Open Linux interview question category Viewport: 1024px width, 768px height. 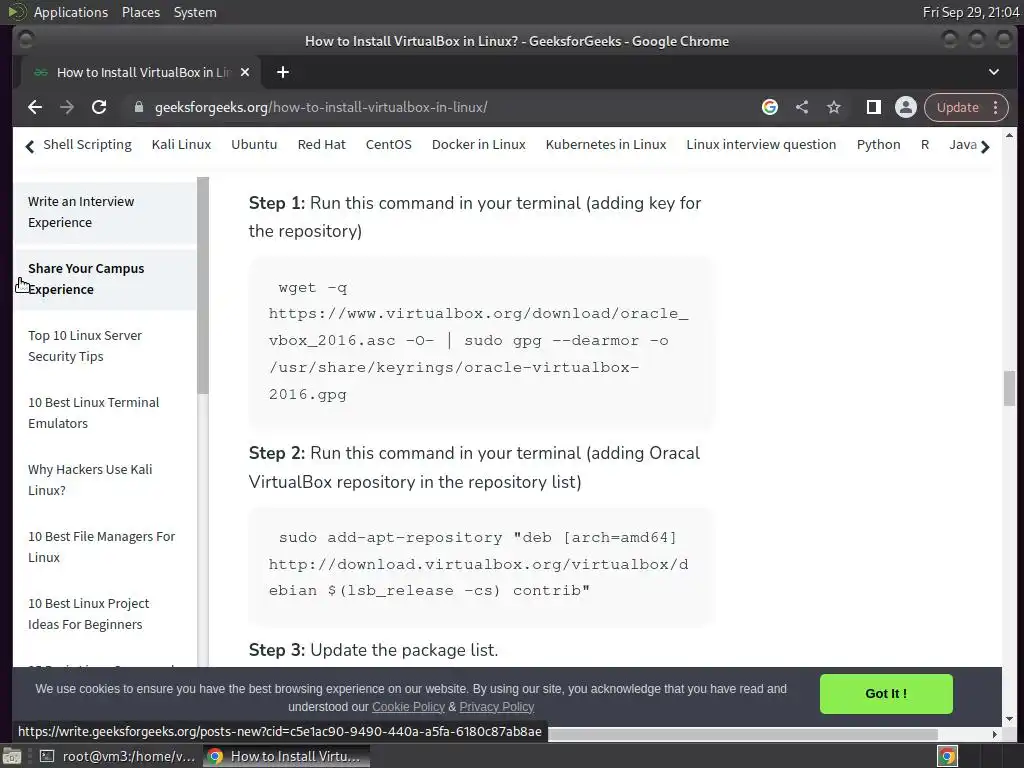click(x=761, y=144)
